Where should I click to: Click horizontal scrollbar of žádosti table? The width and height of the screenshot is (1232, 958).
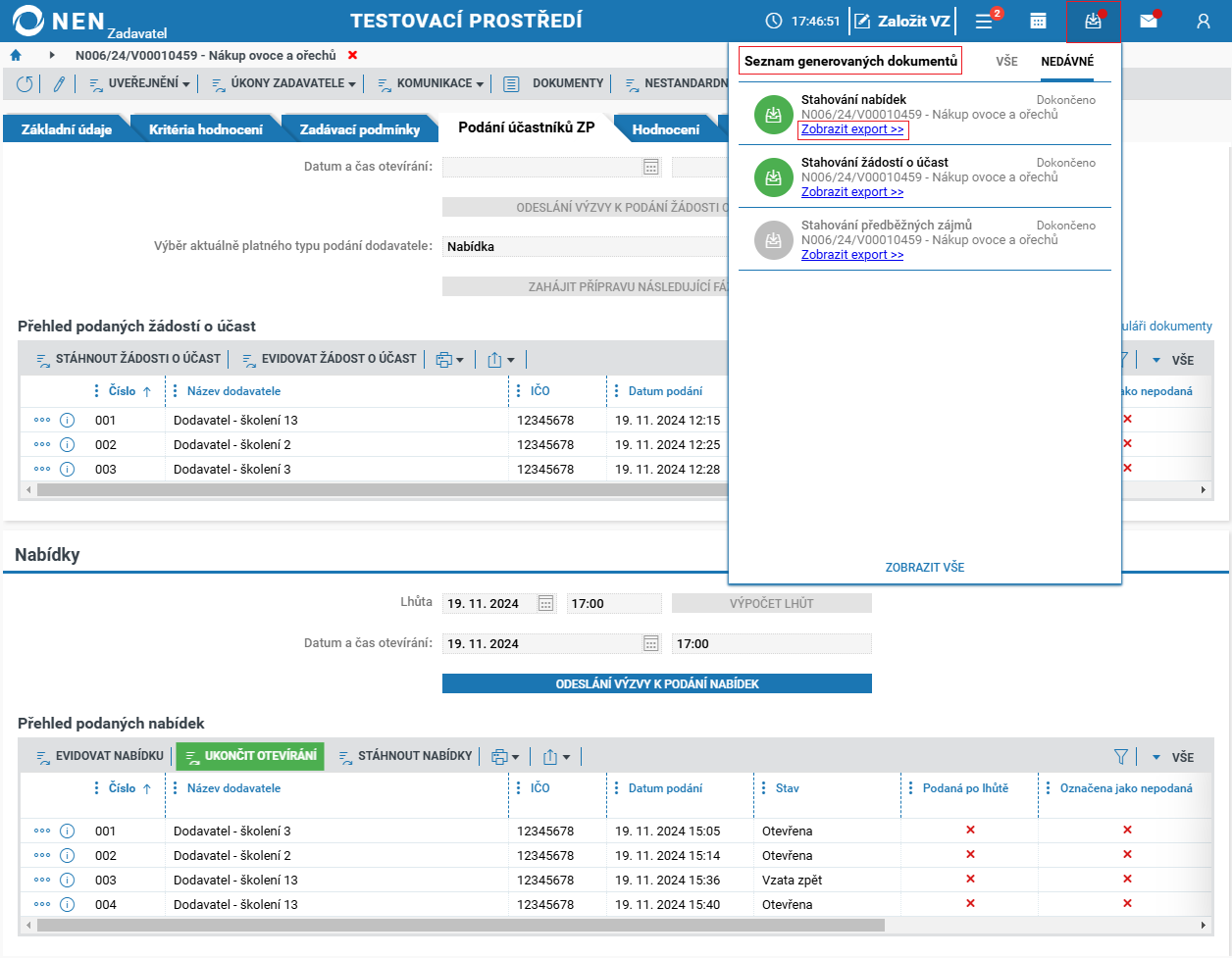coord(383,489)
